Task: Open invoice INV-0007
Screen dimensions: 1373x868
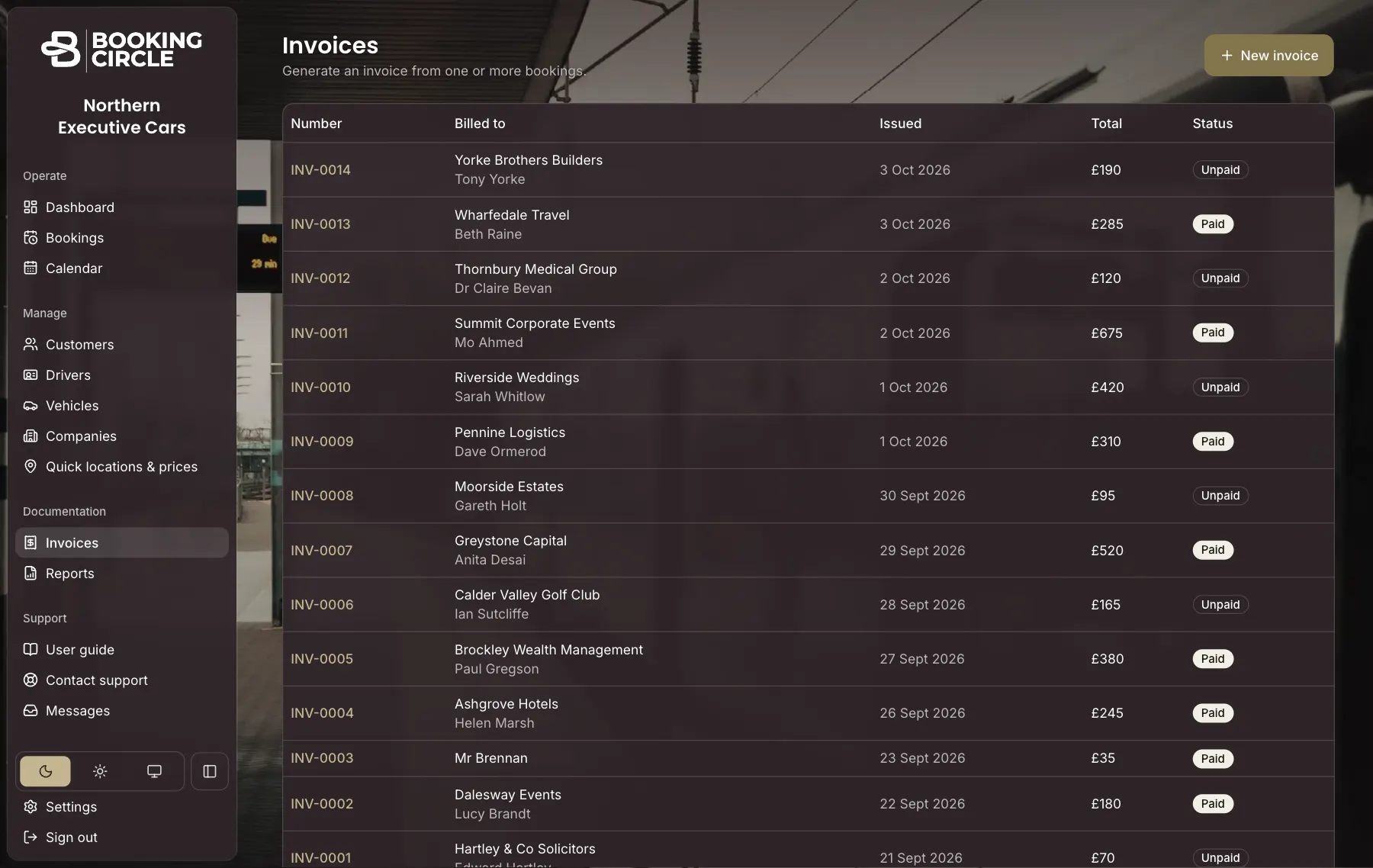Action: click(x=321, y=550)
